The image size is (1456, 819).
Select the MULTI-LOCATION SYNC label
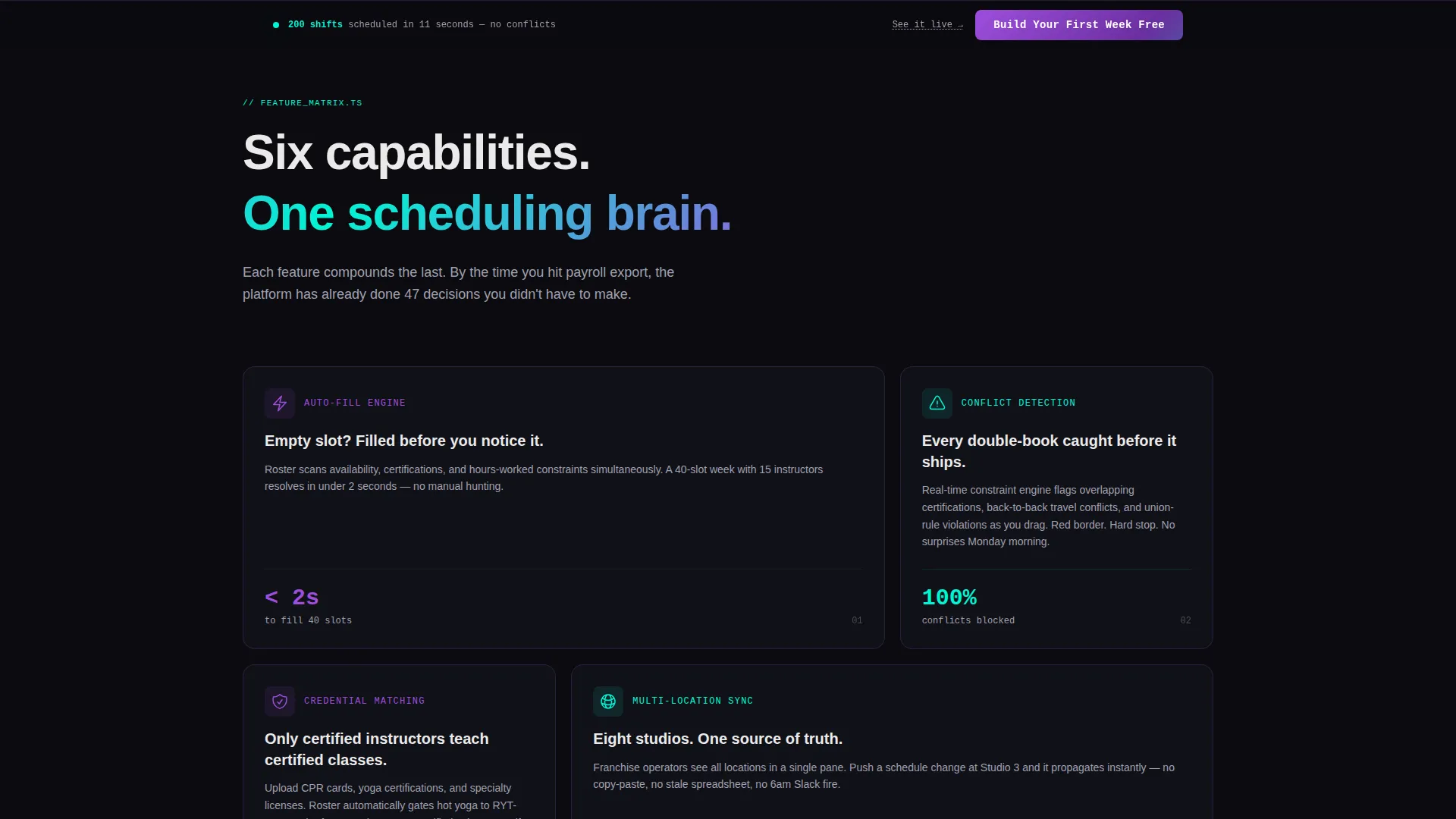pyautogui.click(x=692, y=701)
